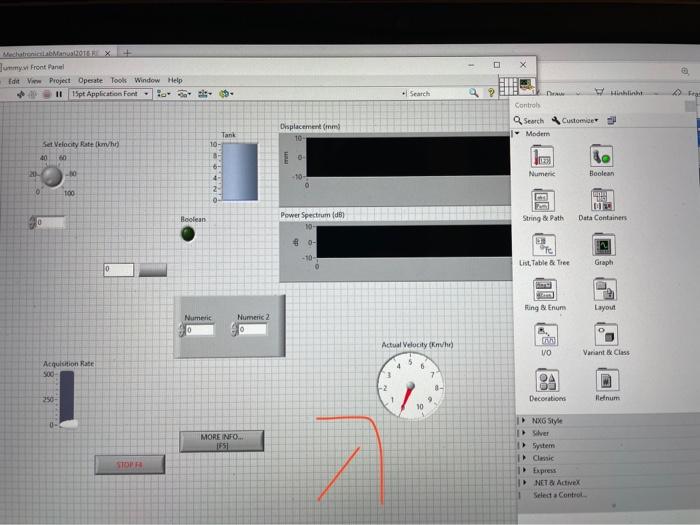Expand the Express palette category
The image size is (700, 525).
(x=525, y=470)
